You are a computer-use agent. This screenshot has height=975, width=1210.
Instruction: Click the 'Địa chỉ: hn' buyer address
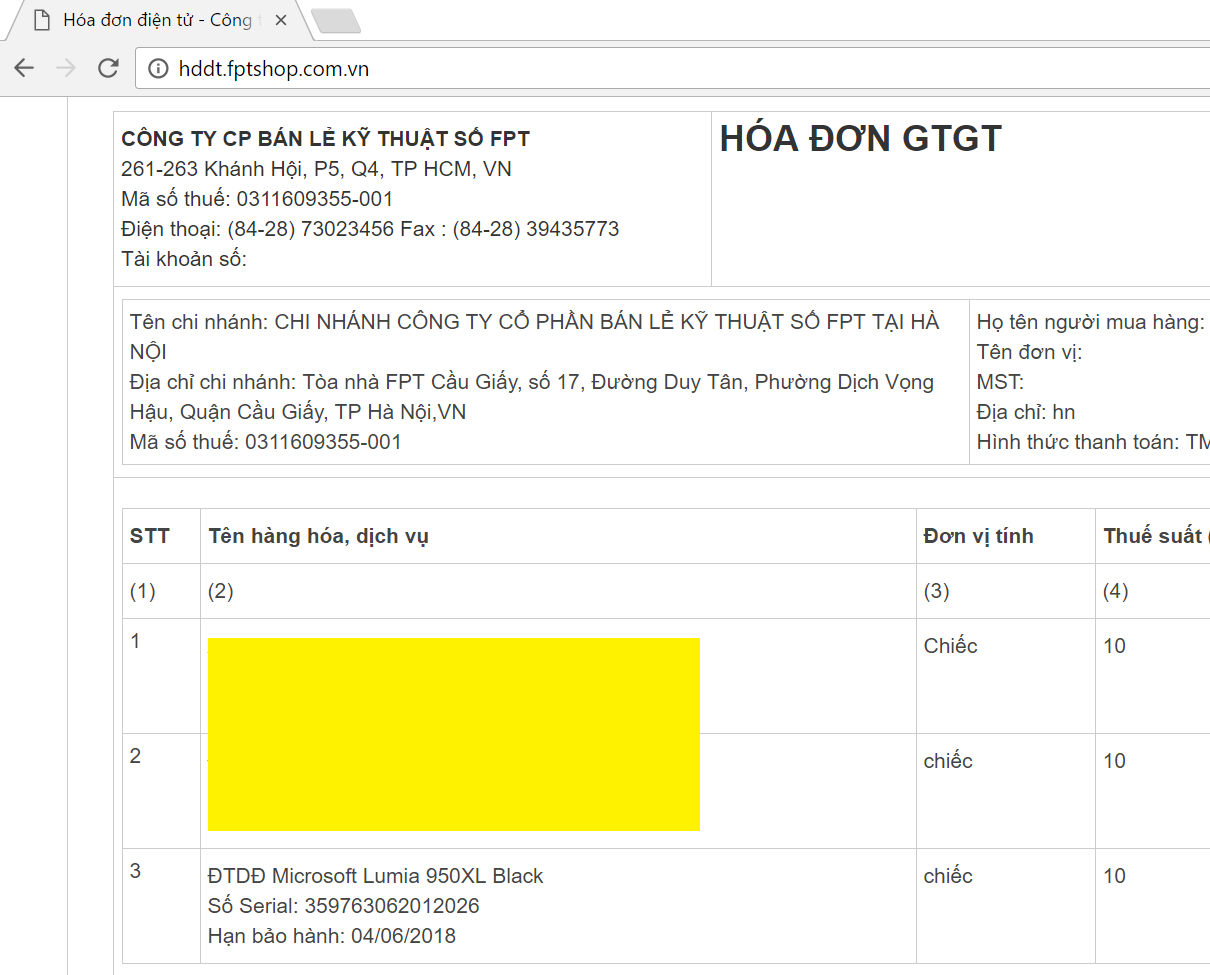(1025, 412)
